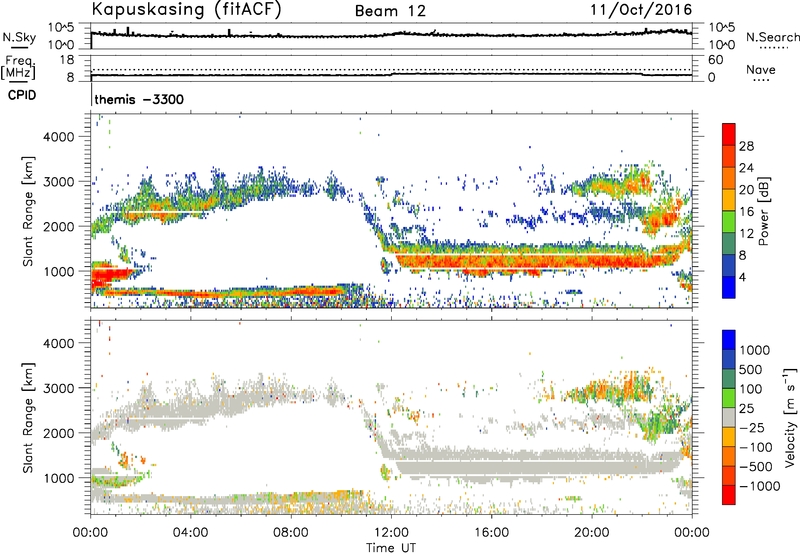The image size is (800, 554).
Task: Click the '28' tick on Power scale
Action: 746,146
